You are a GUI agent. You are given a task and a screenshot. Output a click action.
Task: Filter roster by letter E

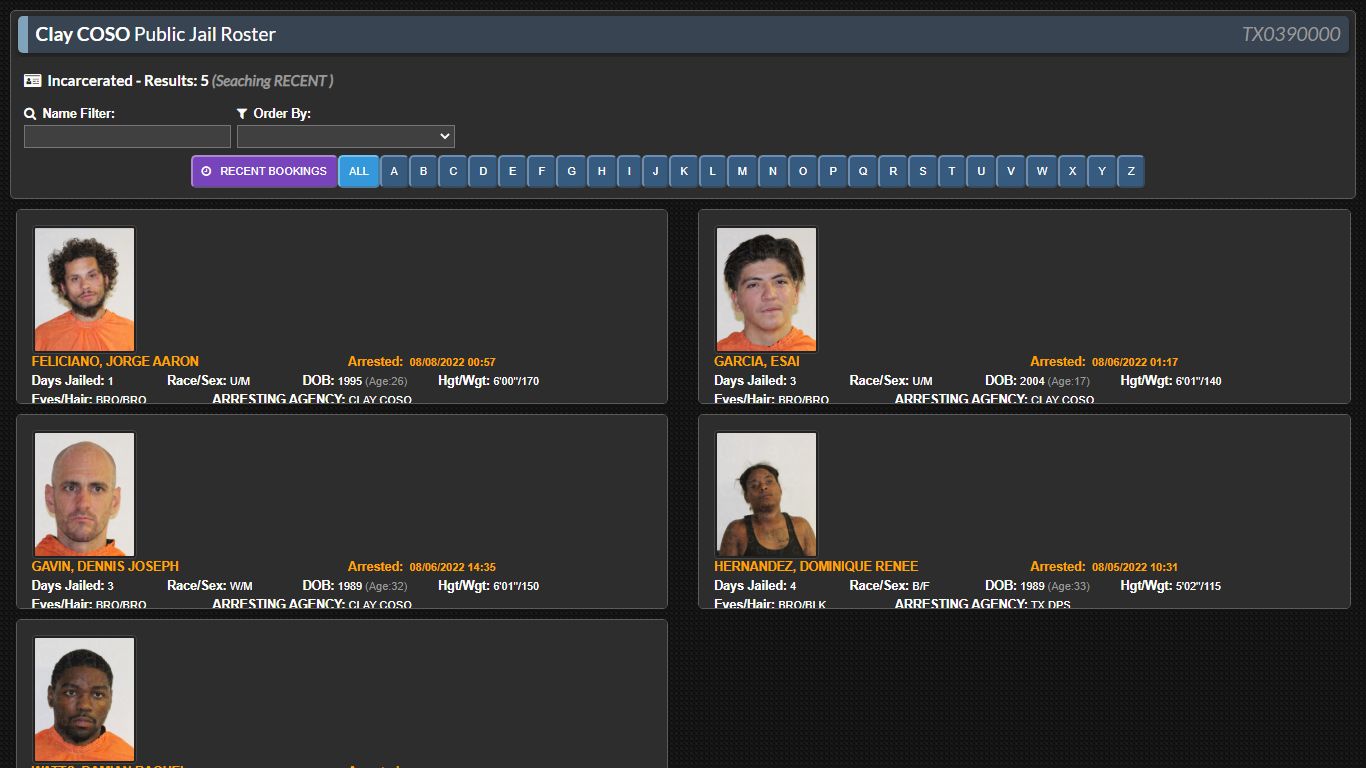[512, 171]
